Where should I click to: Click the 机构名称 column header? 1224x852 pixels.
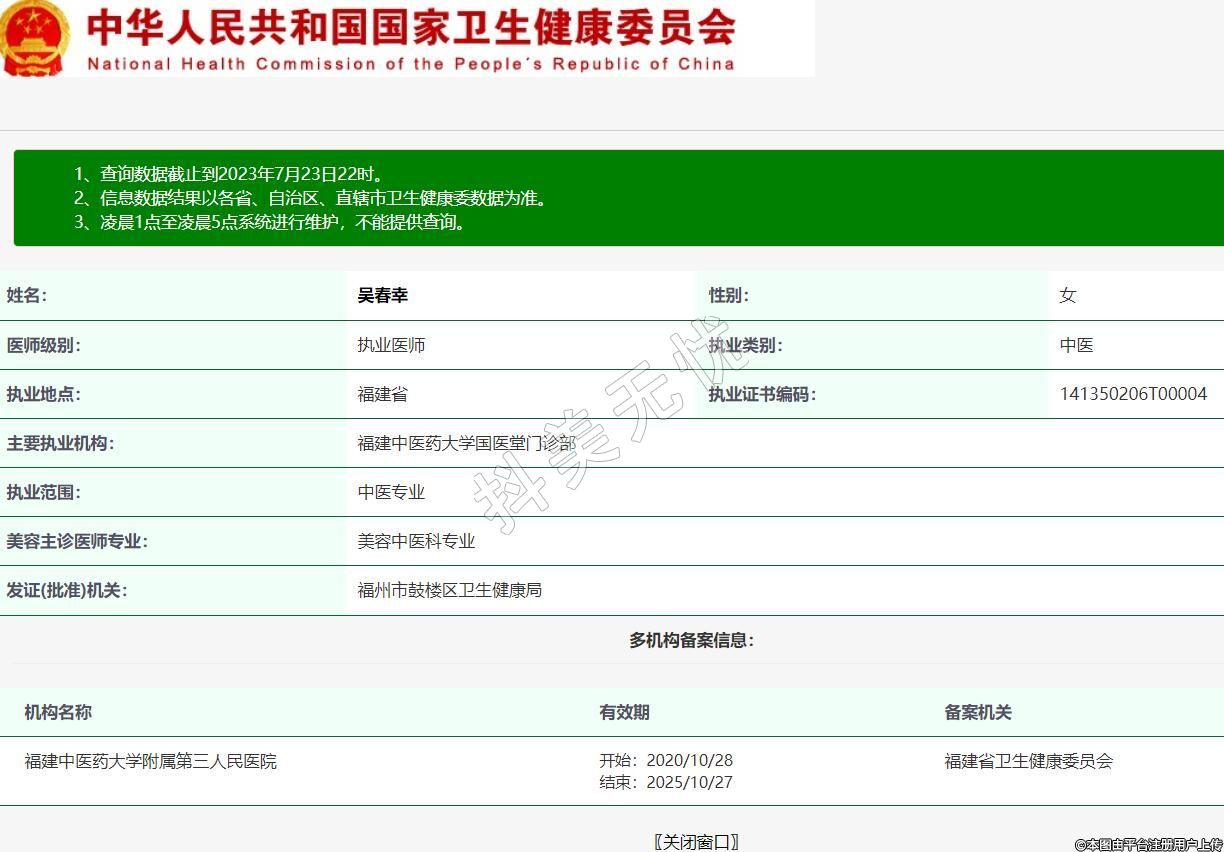(58, 712)
